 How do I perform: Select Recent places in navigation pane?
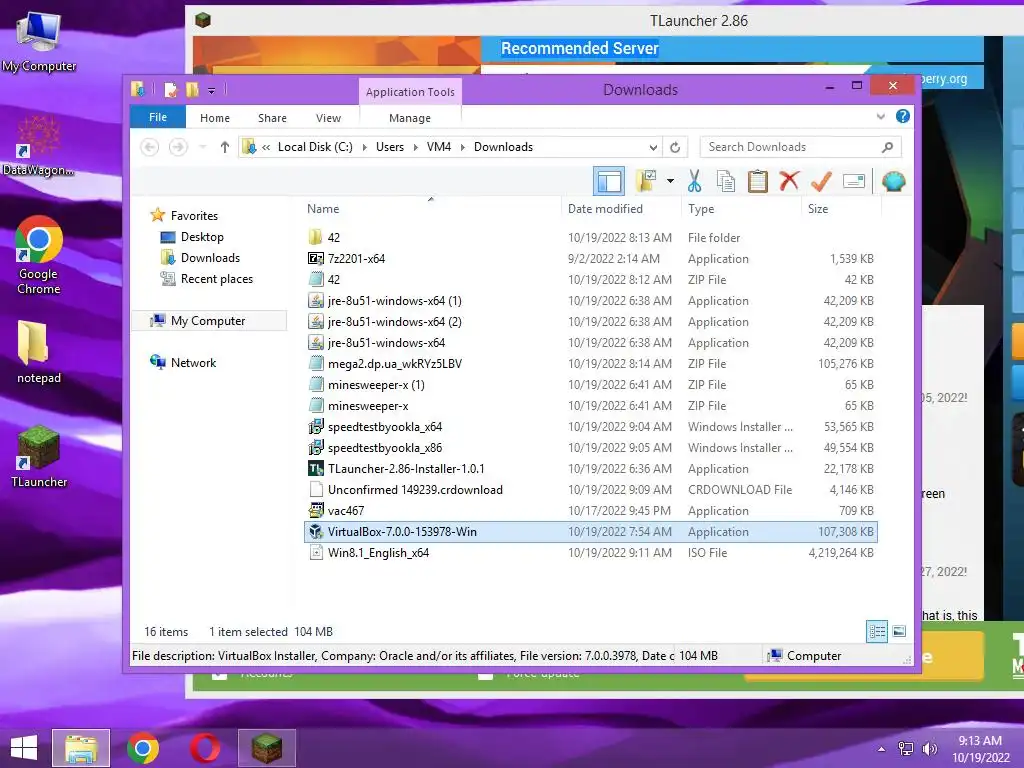click(x=216, y=279)
